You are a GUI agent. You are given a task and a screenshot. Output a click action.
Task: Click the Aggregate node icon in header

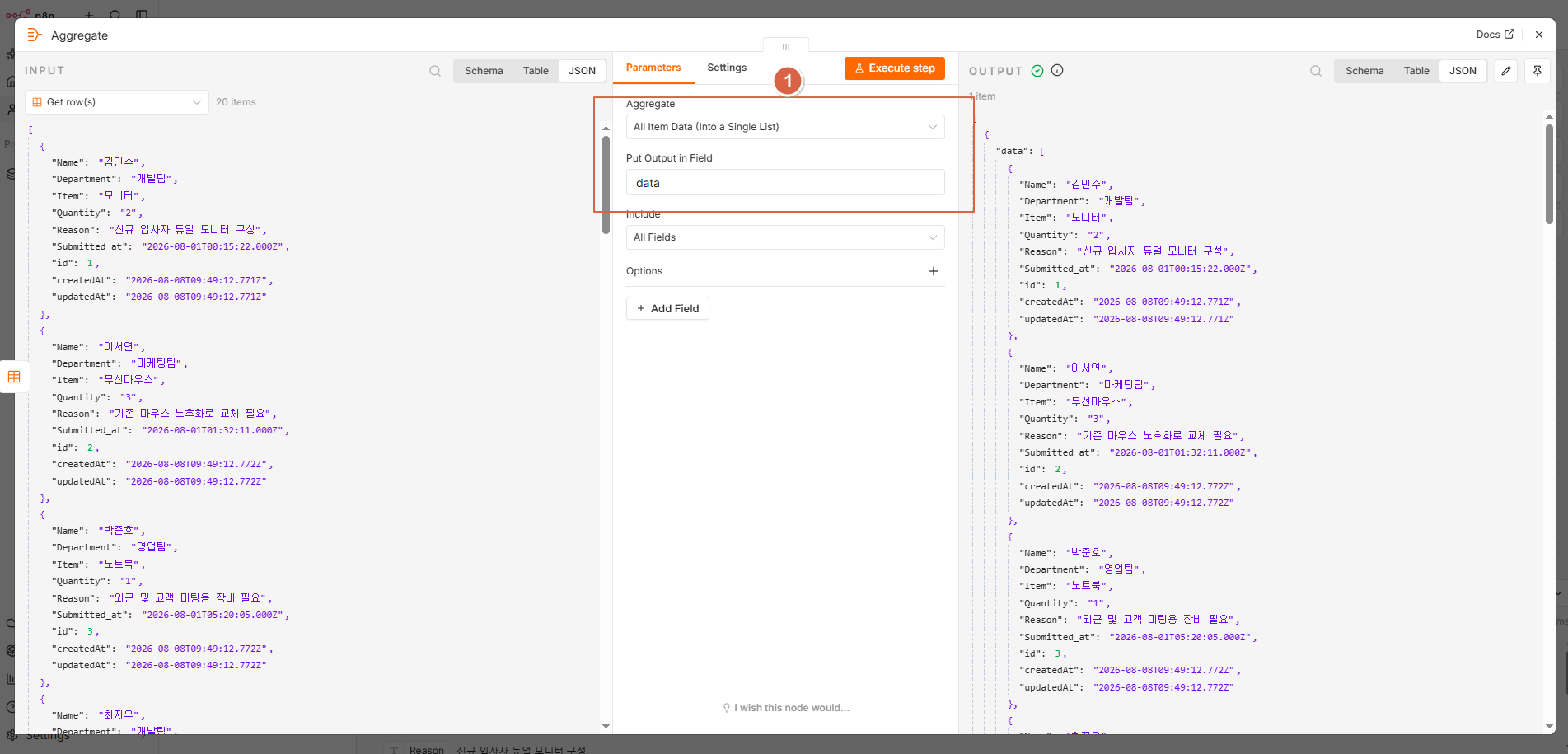[35, 35]
